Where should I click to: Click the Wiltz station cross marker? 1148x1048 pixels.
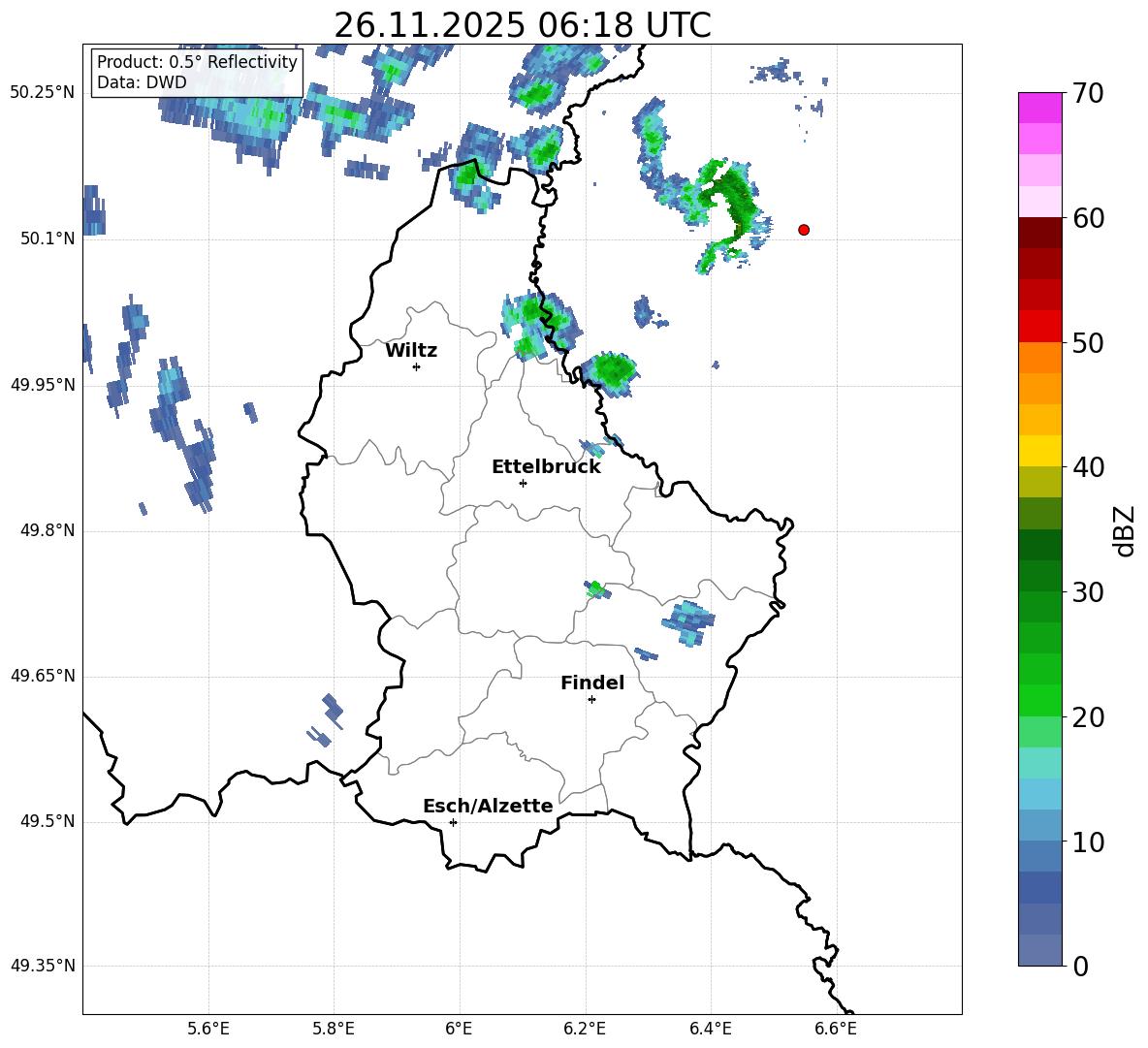click(417, 366)
